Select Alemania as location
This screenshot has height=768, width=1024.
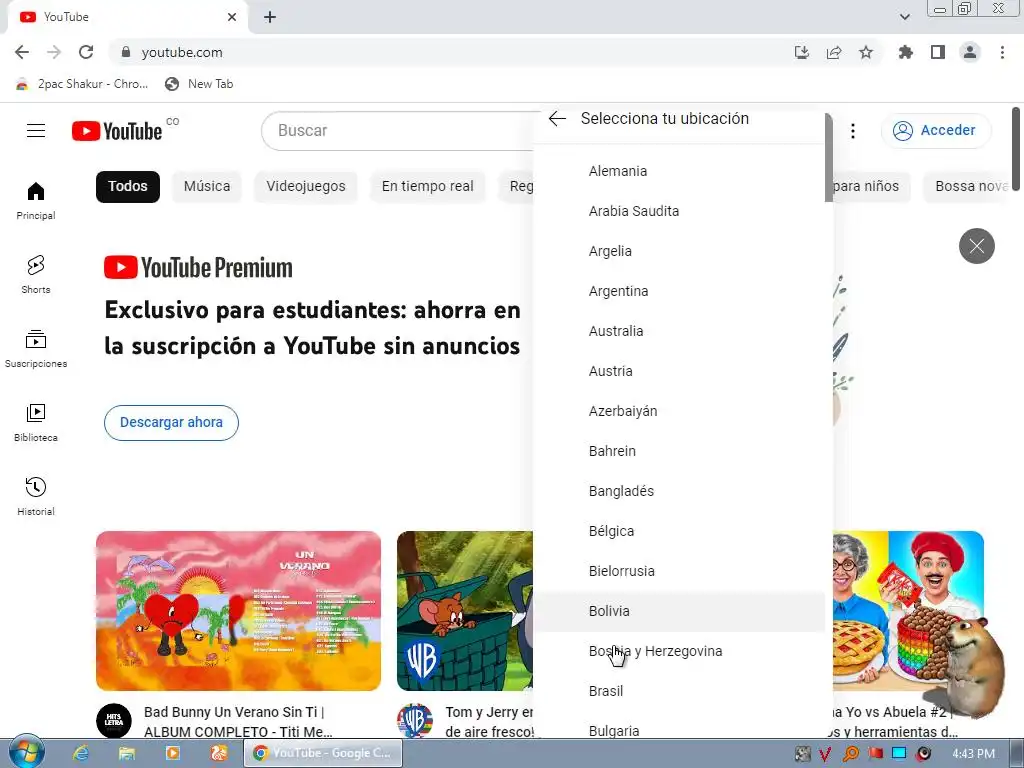(x=679, y=171)
